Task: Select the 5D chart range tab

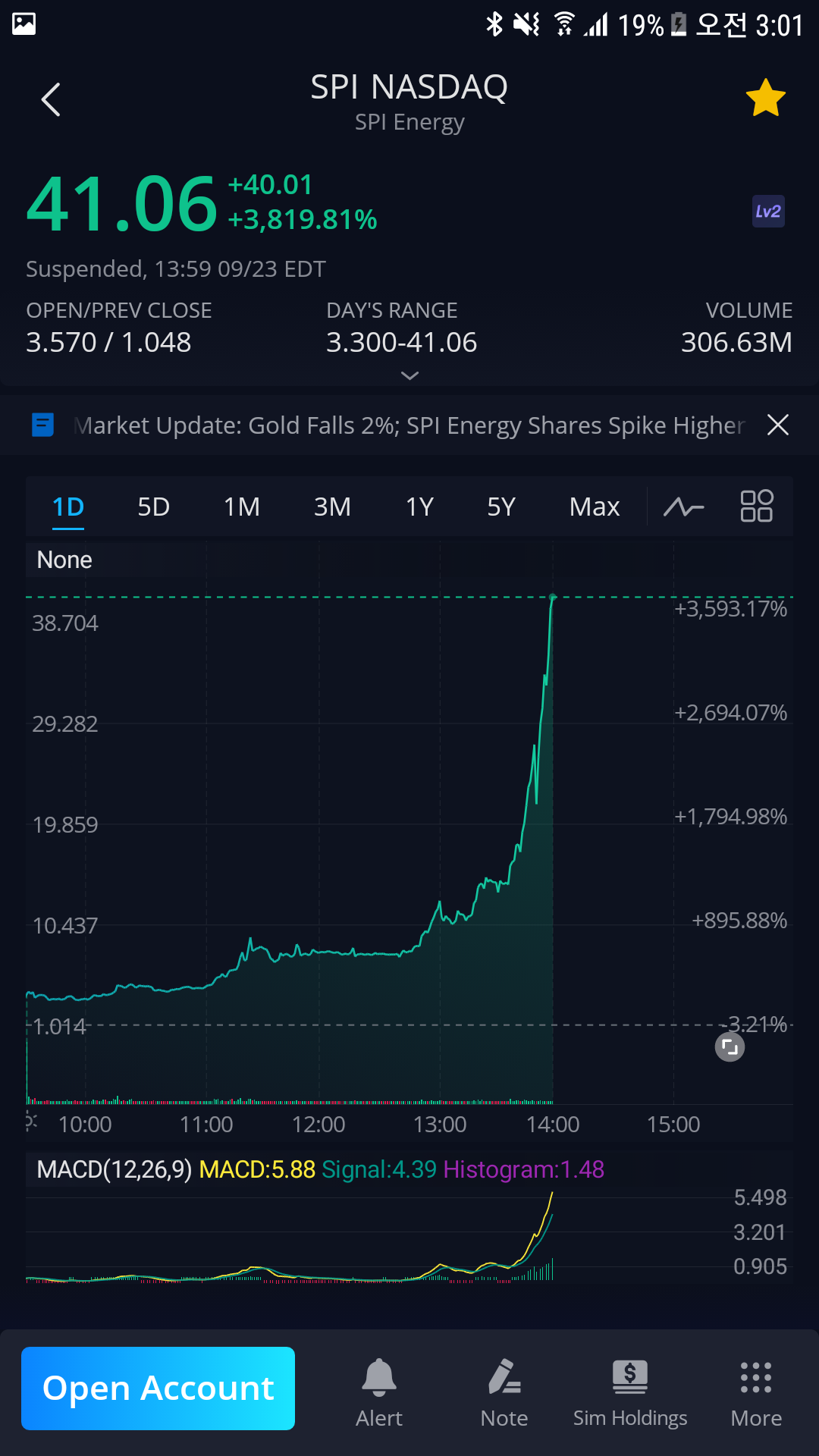Action: (x=153, y=507)
